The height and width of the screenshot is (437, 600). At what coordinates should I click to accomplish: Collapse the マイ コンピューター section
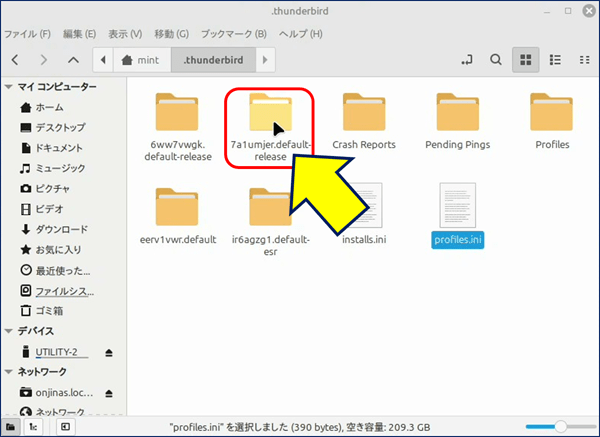point(8,87)
